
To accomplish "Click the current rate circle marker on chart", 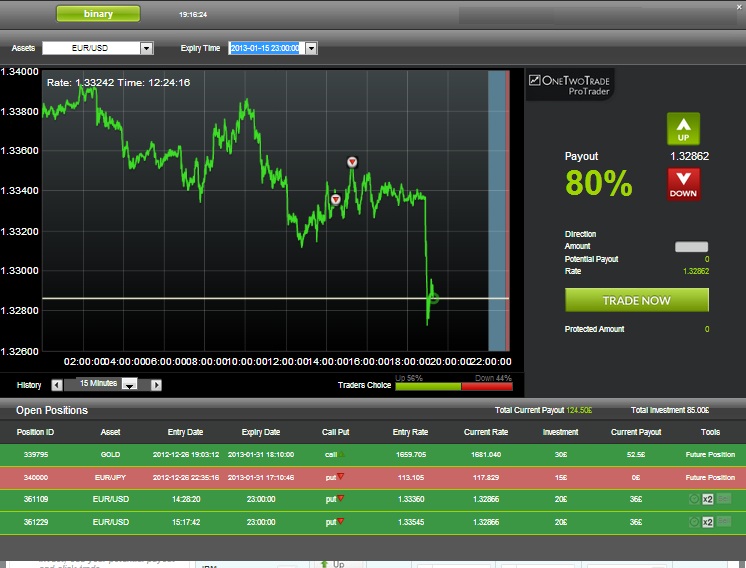I will [x=433, y=298].
